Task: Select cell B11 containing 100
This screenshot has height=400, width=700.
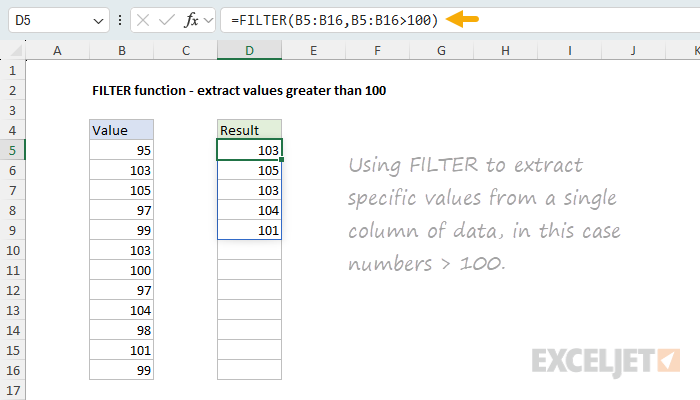Action: click(x=121, y=271)
